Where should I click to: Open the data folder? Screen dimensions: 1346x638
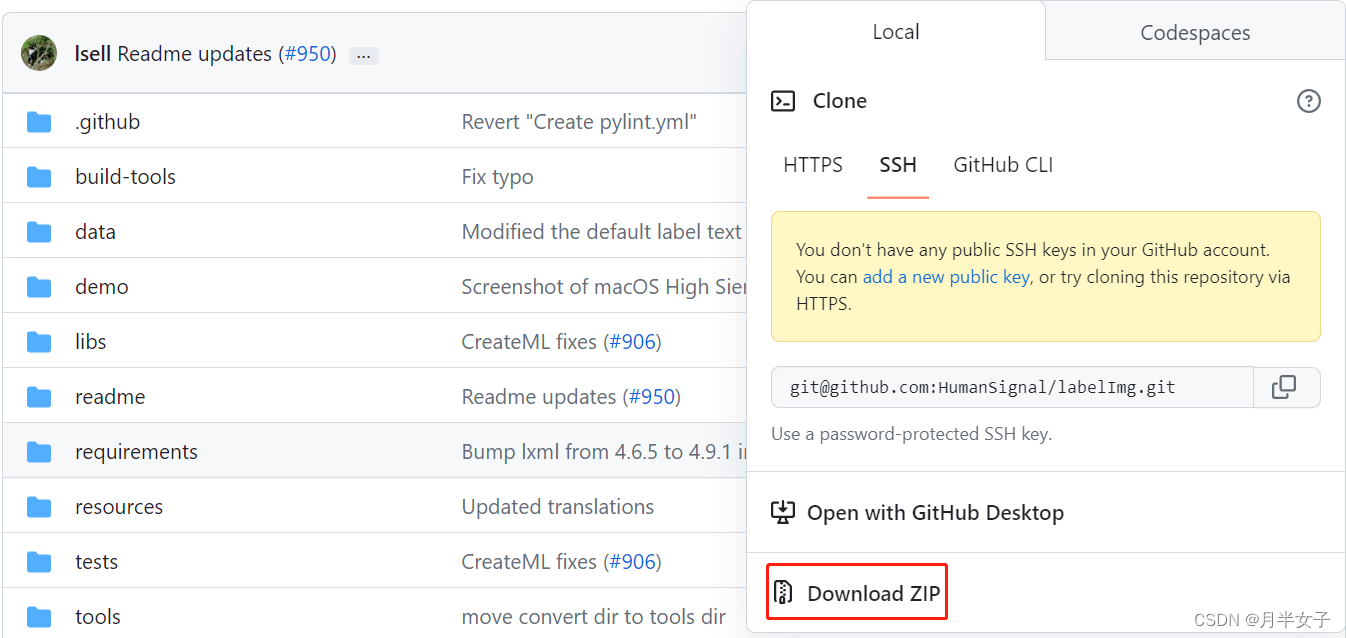(95, 232)
